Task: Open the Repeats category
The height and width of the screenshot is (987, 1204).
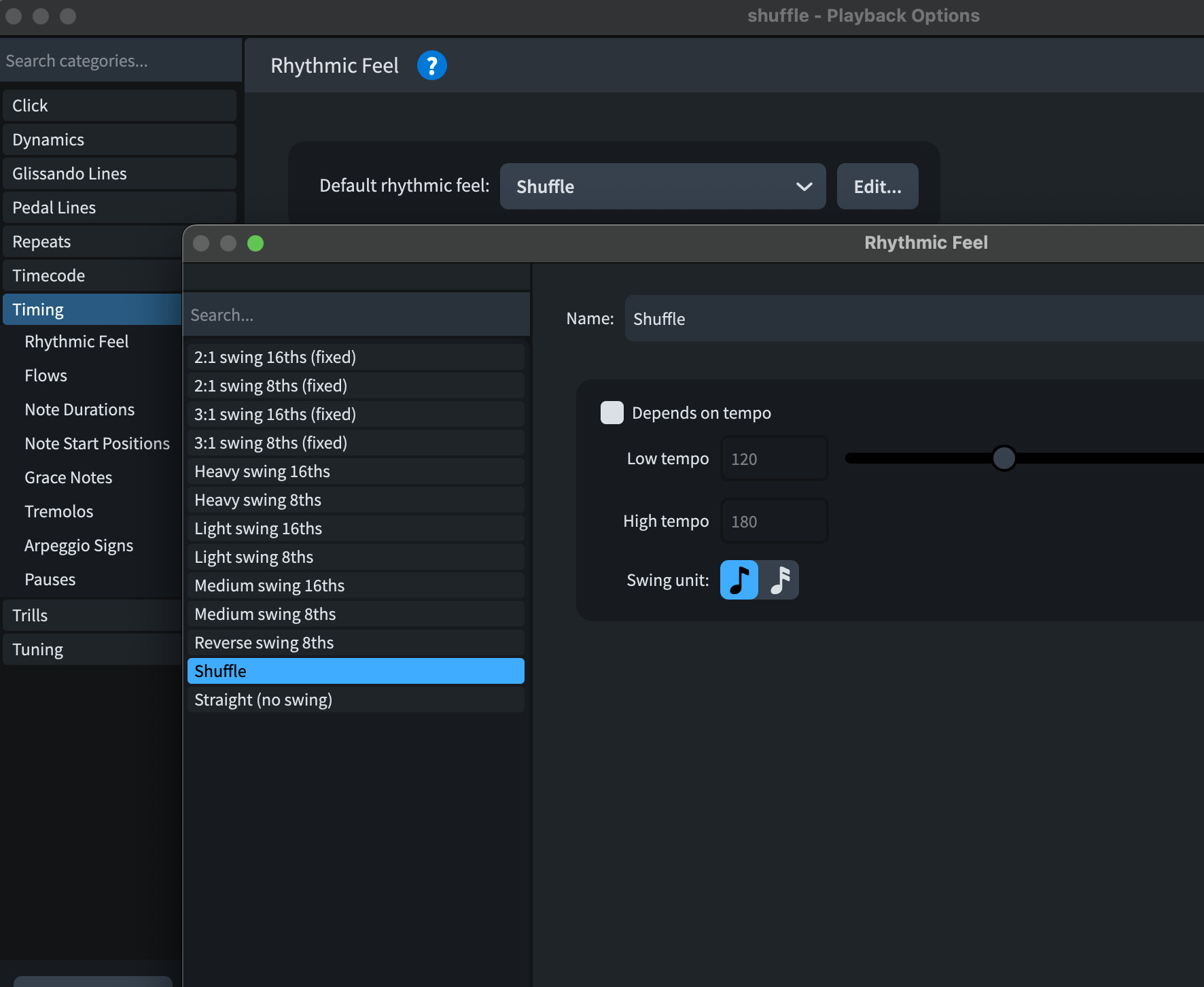Action: 92,241
